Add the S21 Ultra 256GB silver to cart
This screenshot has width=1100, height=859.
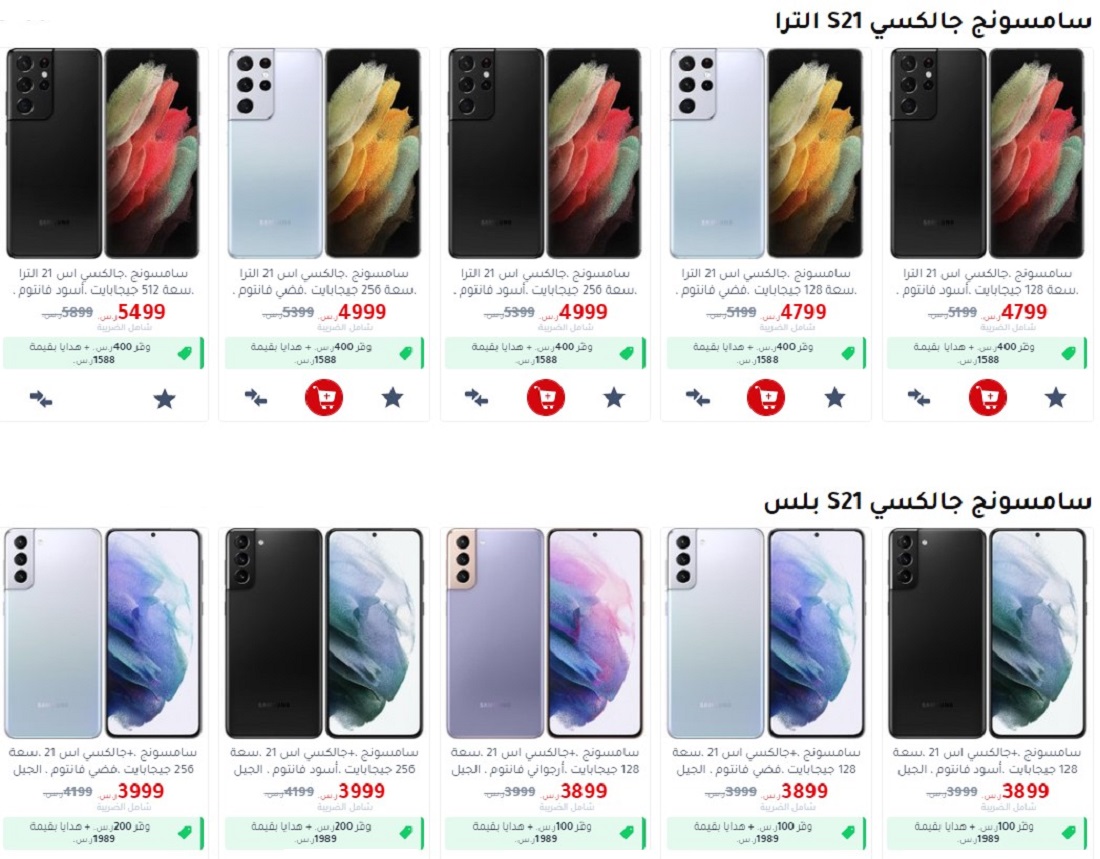(323, 398)
